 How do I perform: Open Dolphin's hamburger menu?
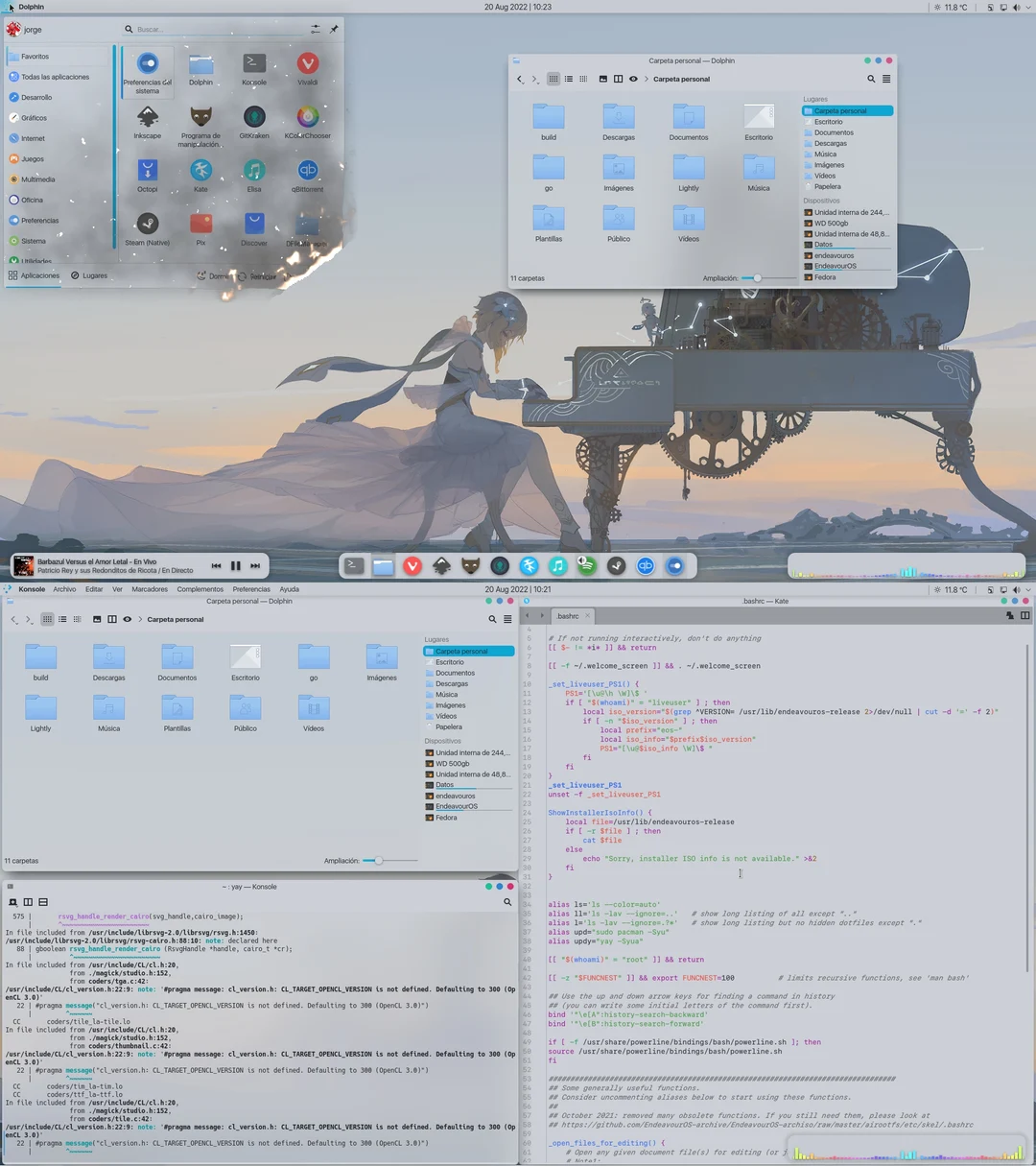(886, 79)
